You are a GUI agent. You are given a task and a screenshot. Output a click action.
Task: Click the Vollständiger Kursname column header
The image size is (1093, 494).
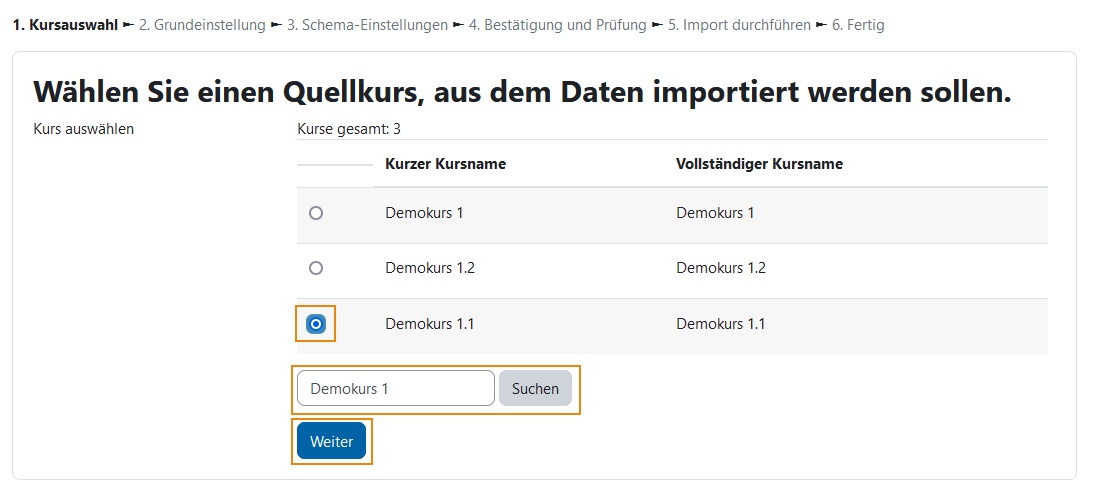pos(759,164)
